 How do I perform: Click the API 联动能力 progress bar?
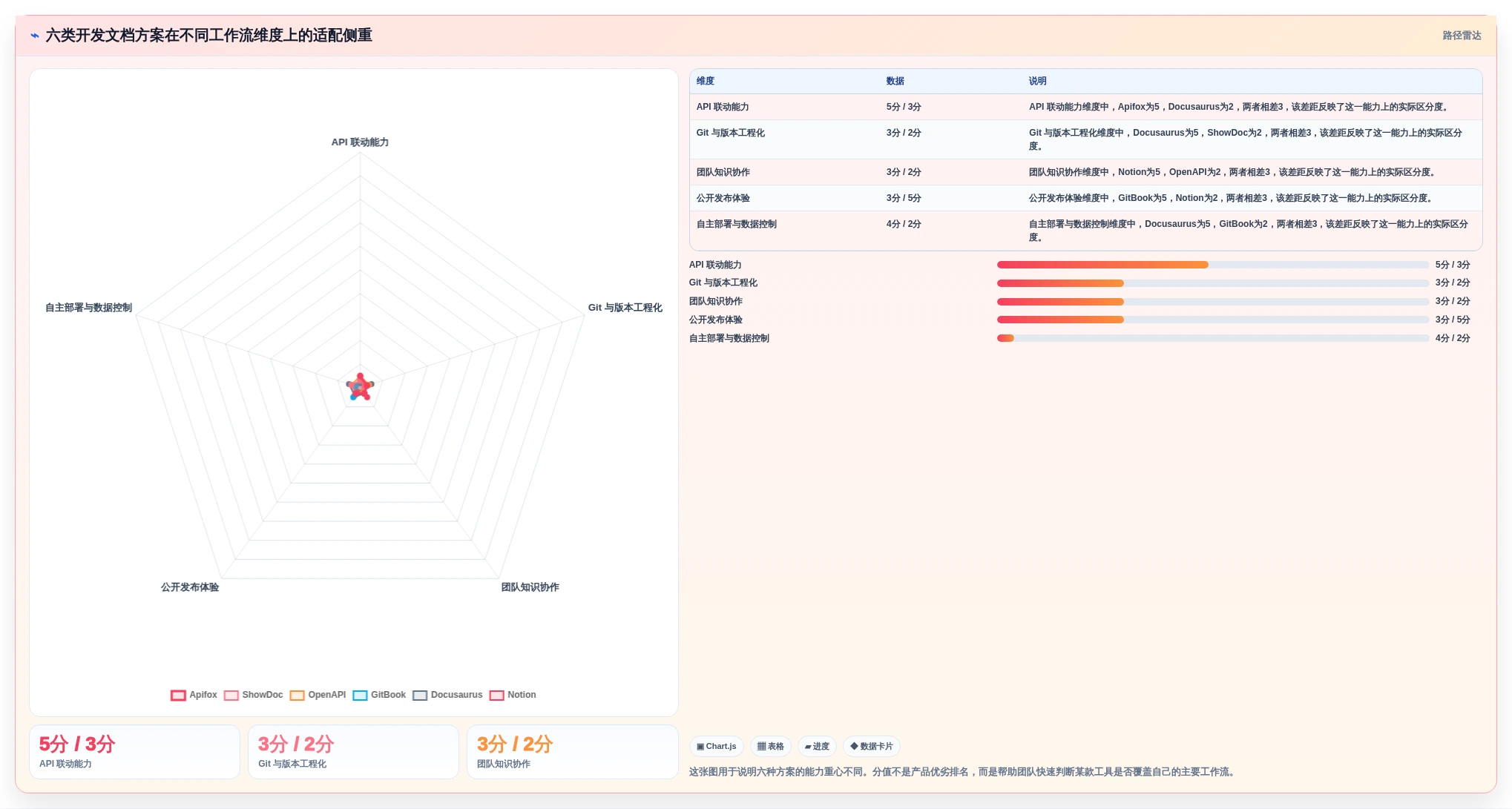click(1213, 265)
